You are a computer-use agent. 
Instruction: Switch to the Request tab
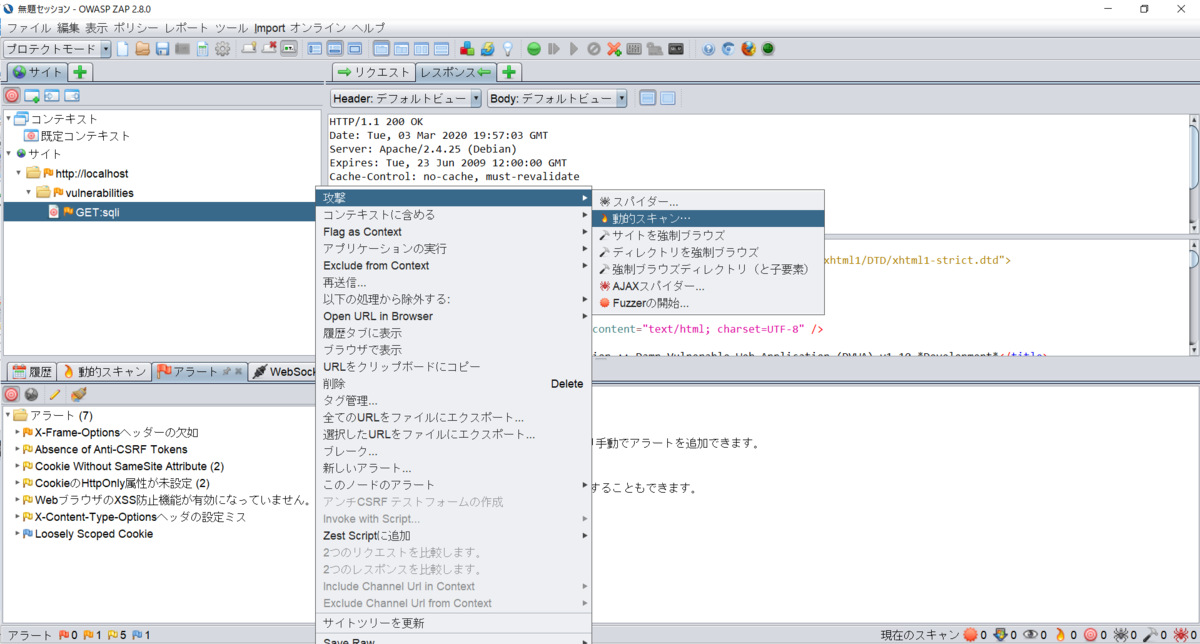coord(374,72)
